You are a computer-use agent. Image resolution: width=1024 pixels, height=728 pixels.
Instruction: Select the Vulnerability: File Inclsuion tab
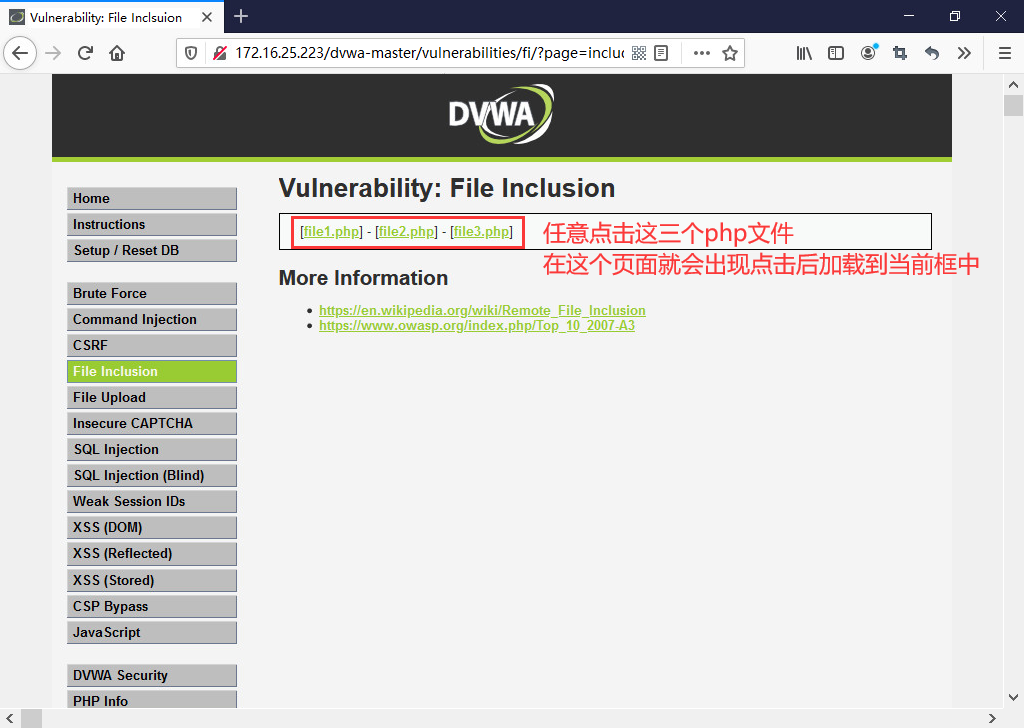pyautogui.click(x=112, y=17)
